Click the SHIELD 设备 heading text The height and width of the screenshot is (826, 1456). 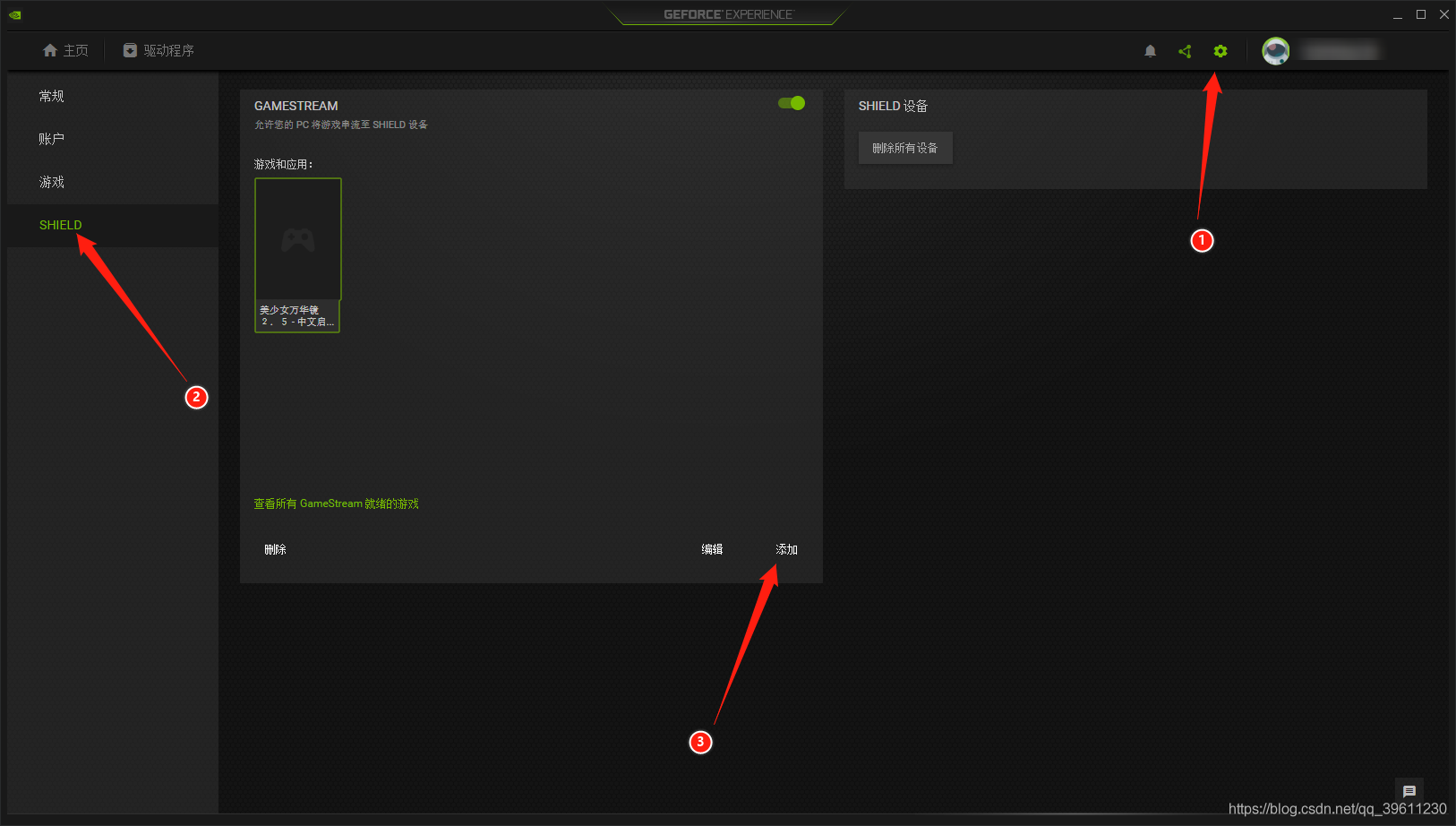[893, 106]
